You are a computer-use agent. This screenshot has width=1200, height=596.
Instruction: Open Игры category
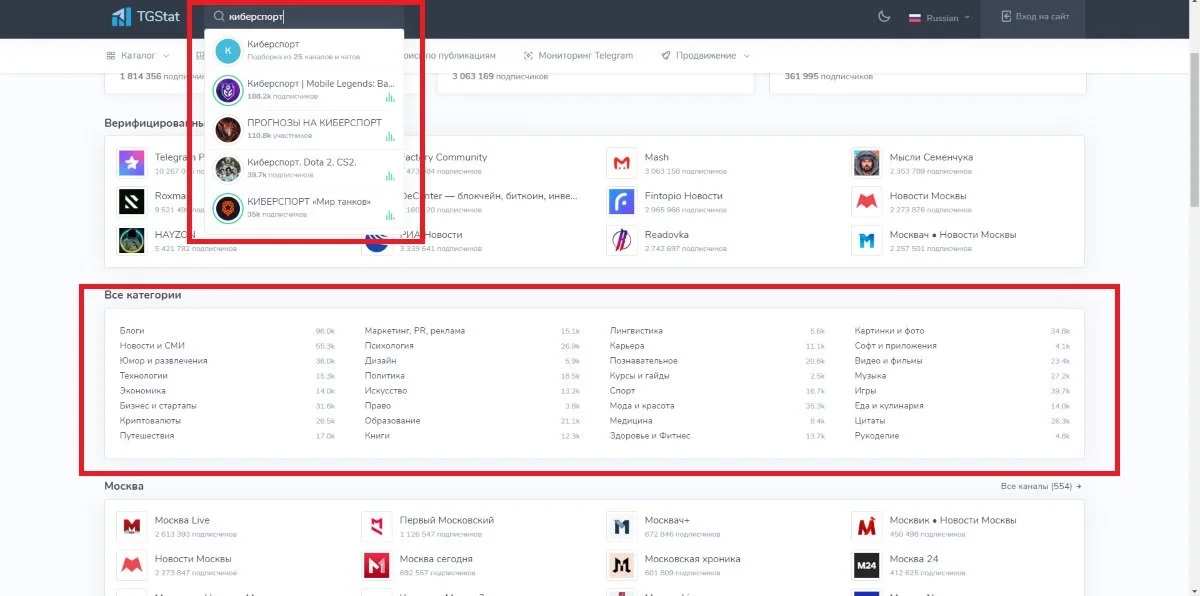(865, 390)
